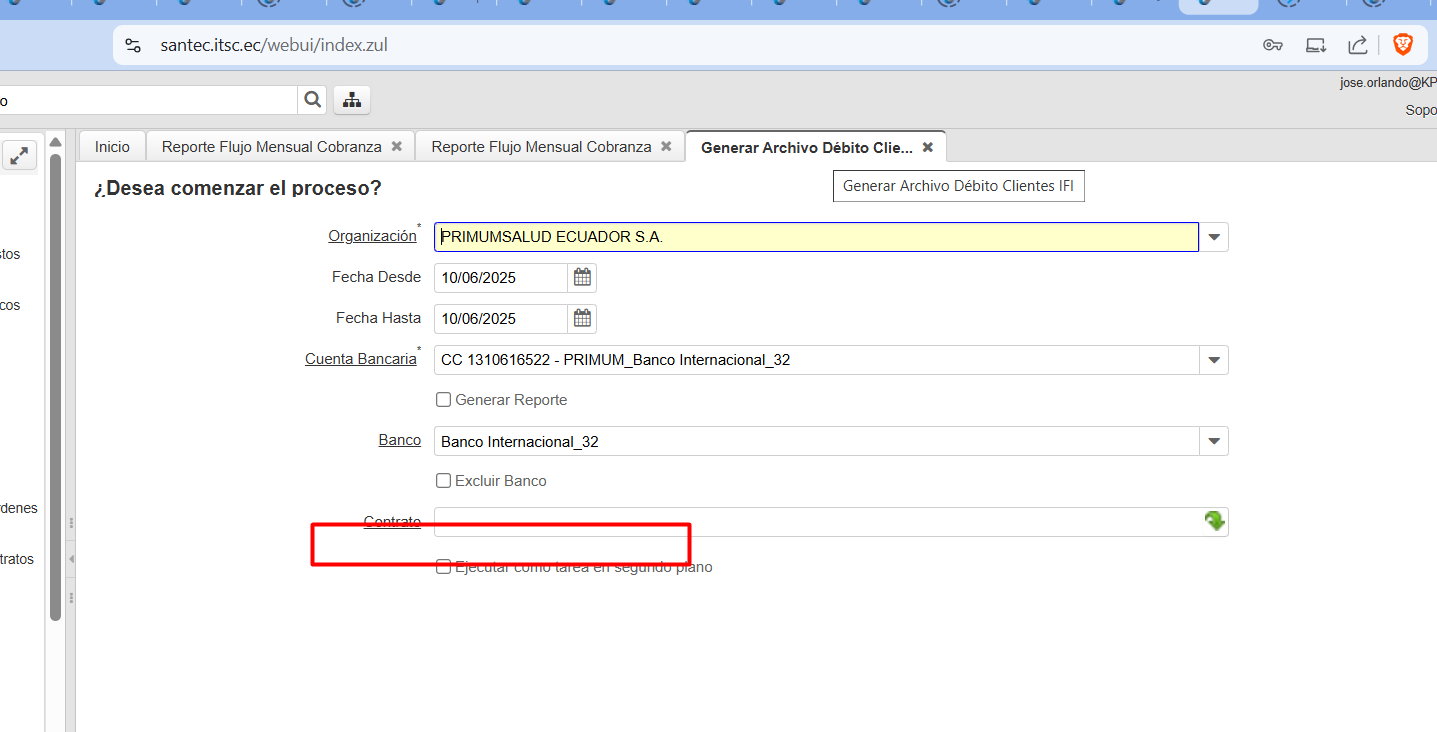This screenshot has height=732, width=1437.
Task: Open the menu tree hierarchy icon
Action: (x=352, y=100)
